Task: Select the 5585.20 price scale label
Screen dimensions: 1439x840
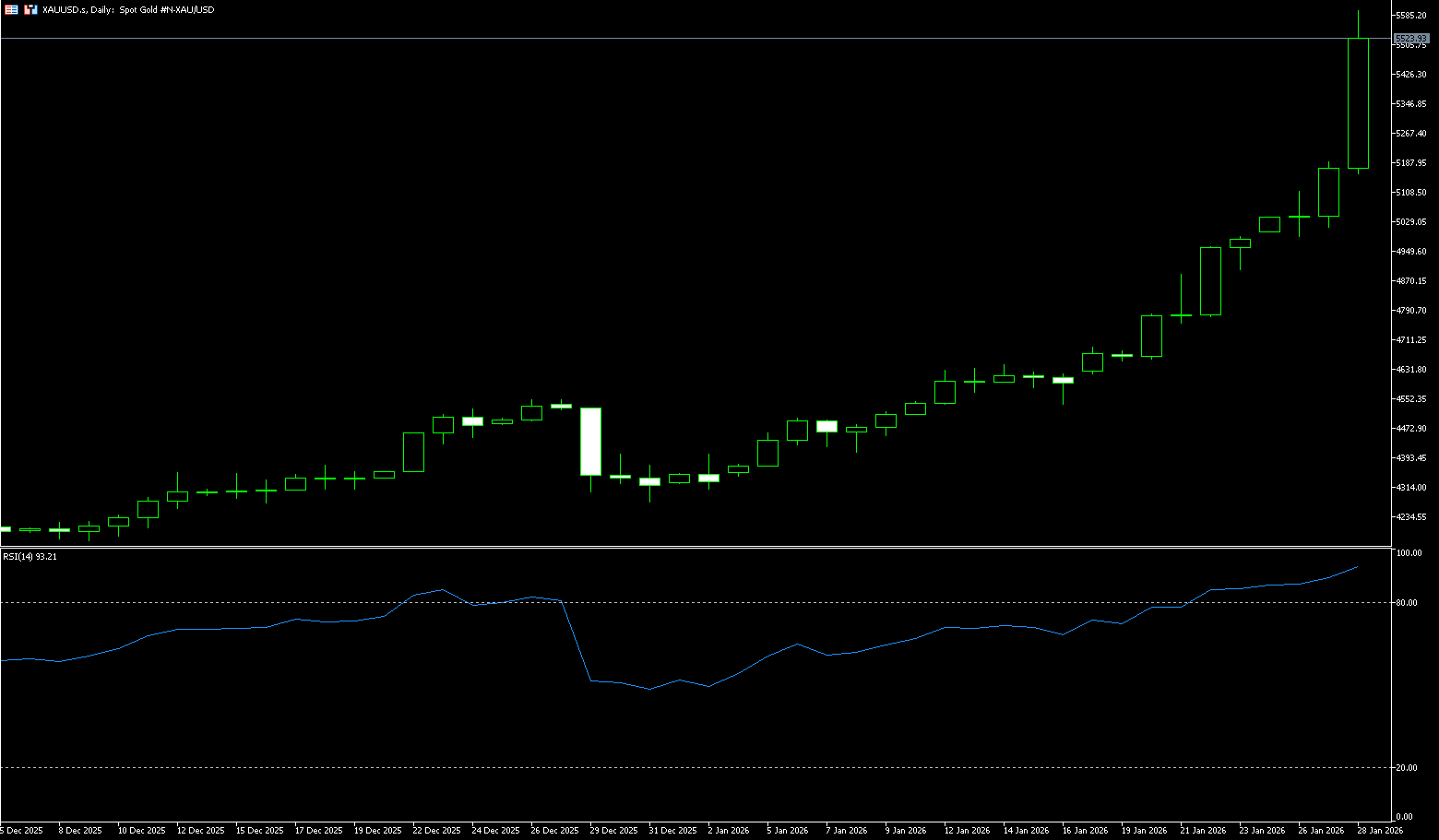Action: (1411, 16)
